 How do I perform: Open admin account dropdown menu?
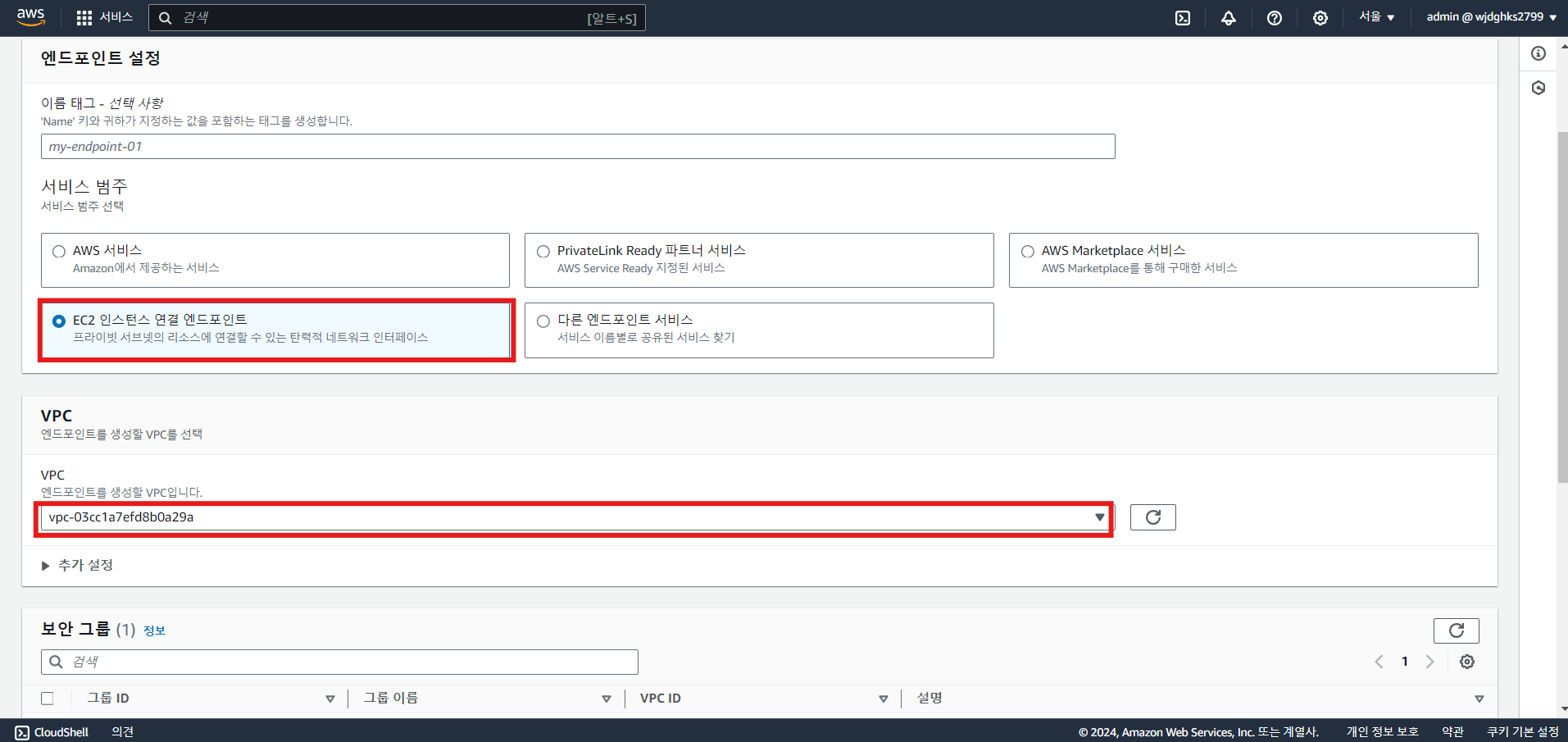tap(1491, 17)
